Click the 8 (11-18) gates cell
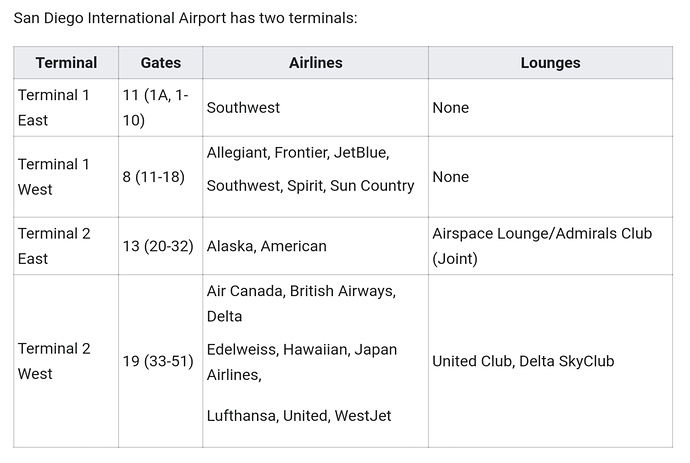Viewport: 690px width, 463px height. tap(161, 177)
